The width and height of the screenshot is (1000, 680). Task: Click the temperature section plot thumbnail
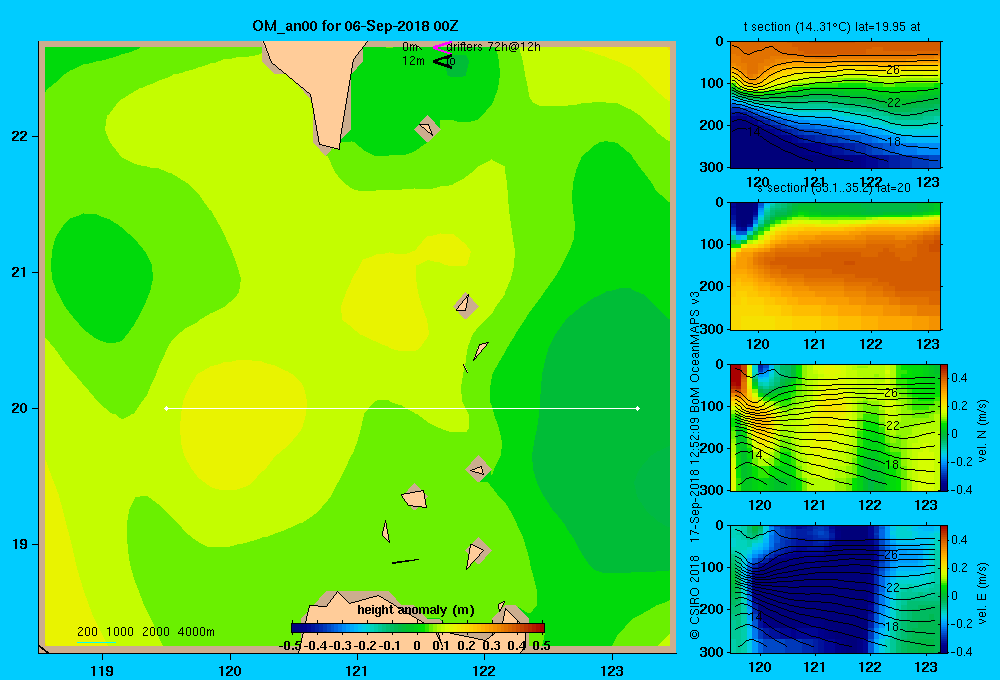(x=835, y=104)
